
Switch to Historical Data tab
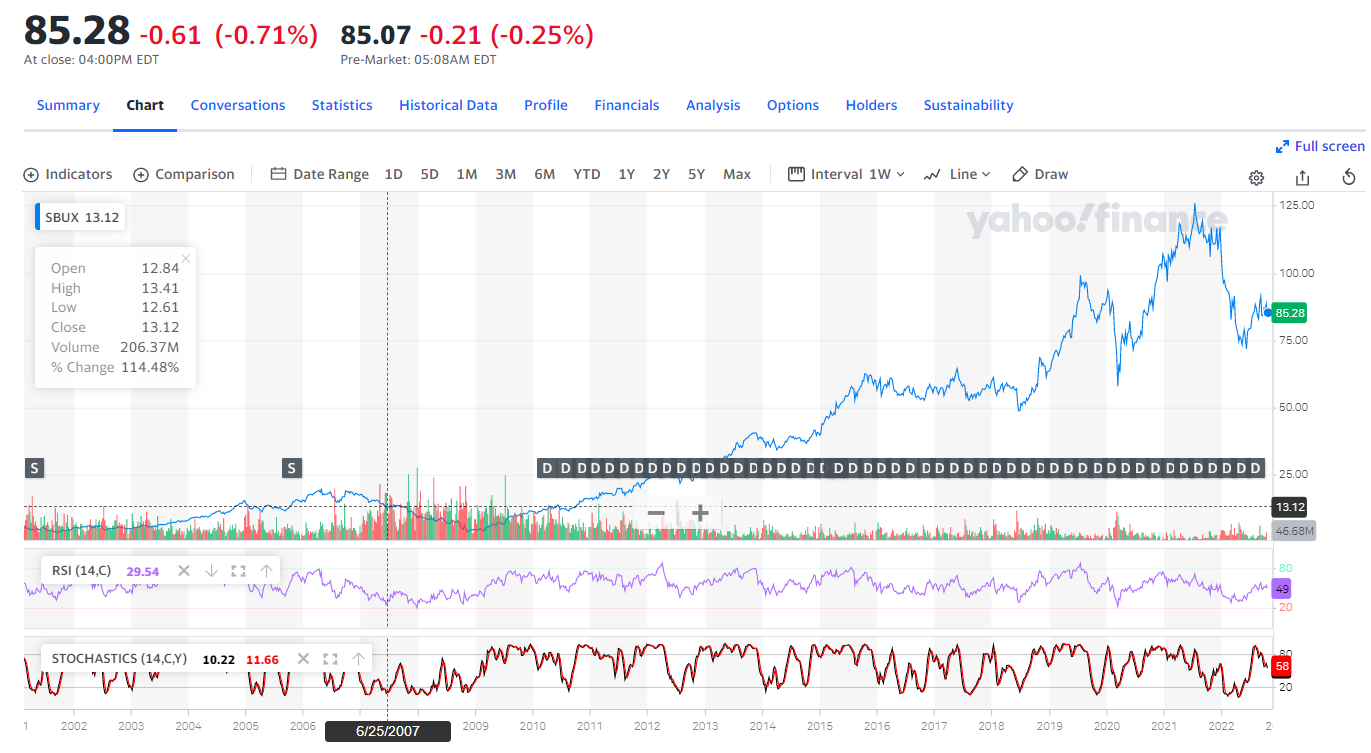pyautogui.click(x=448, y=105)
